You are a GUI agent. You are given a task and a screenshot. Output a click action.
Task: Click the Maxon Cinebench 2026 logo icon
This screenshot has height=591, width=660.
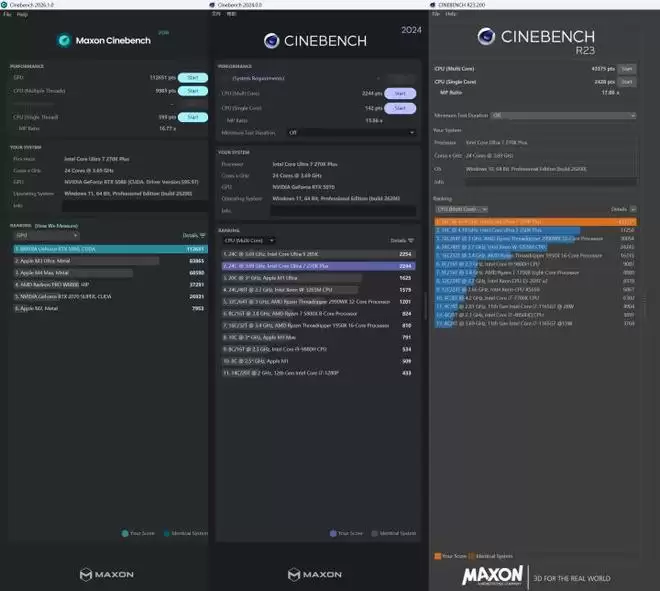click(63, 41)
